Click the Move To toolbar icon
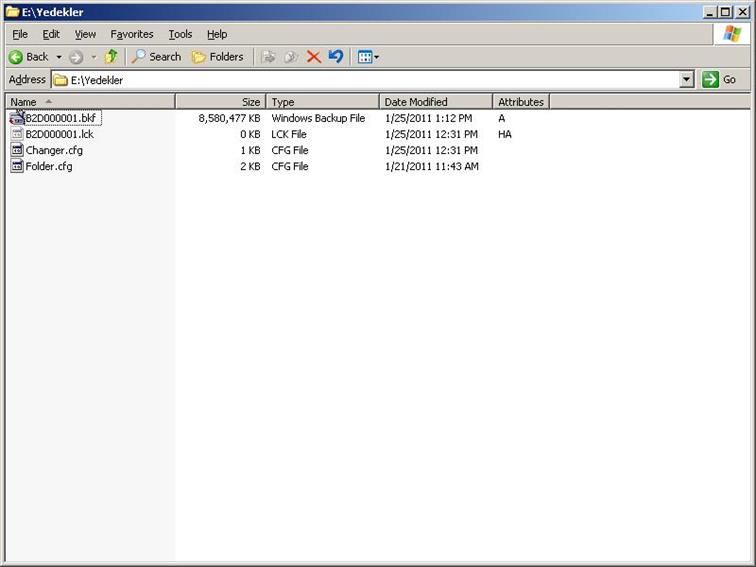This screenshot has width=756, height=567. click(x=269, y=57)
